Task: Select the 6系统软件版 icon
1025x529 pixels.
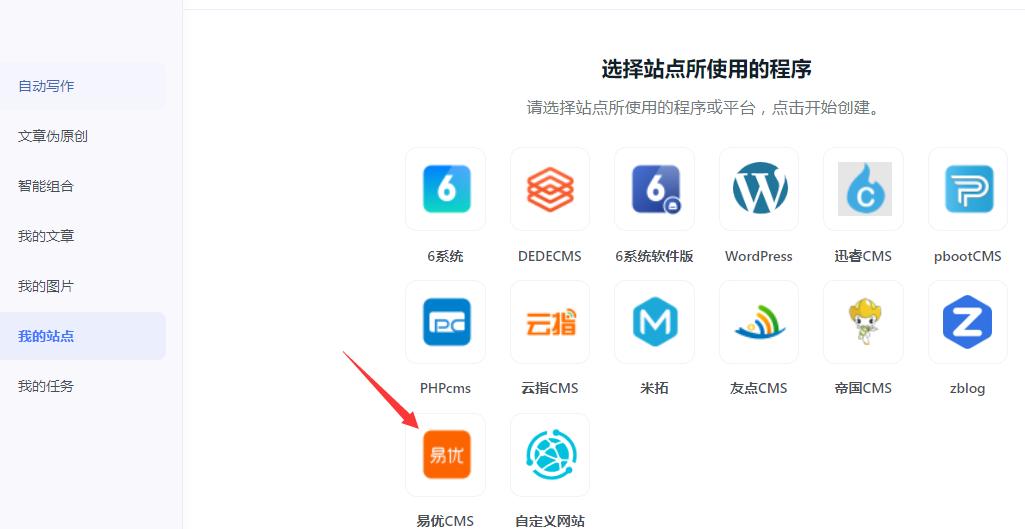Action: tap(654, 189)
